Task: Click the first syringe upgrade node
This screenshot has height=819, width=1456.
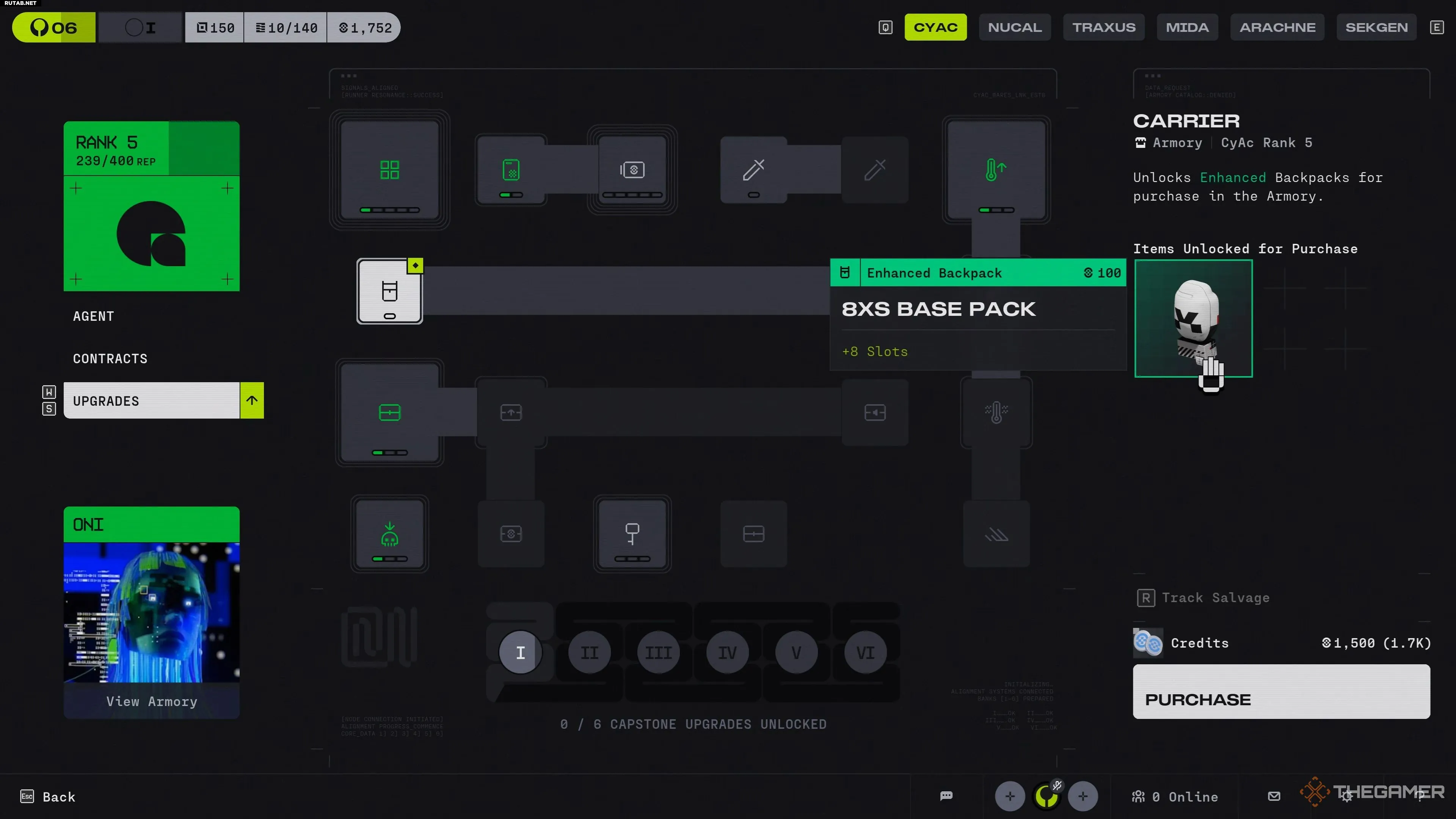Action: coord(753,169)
